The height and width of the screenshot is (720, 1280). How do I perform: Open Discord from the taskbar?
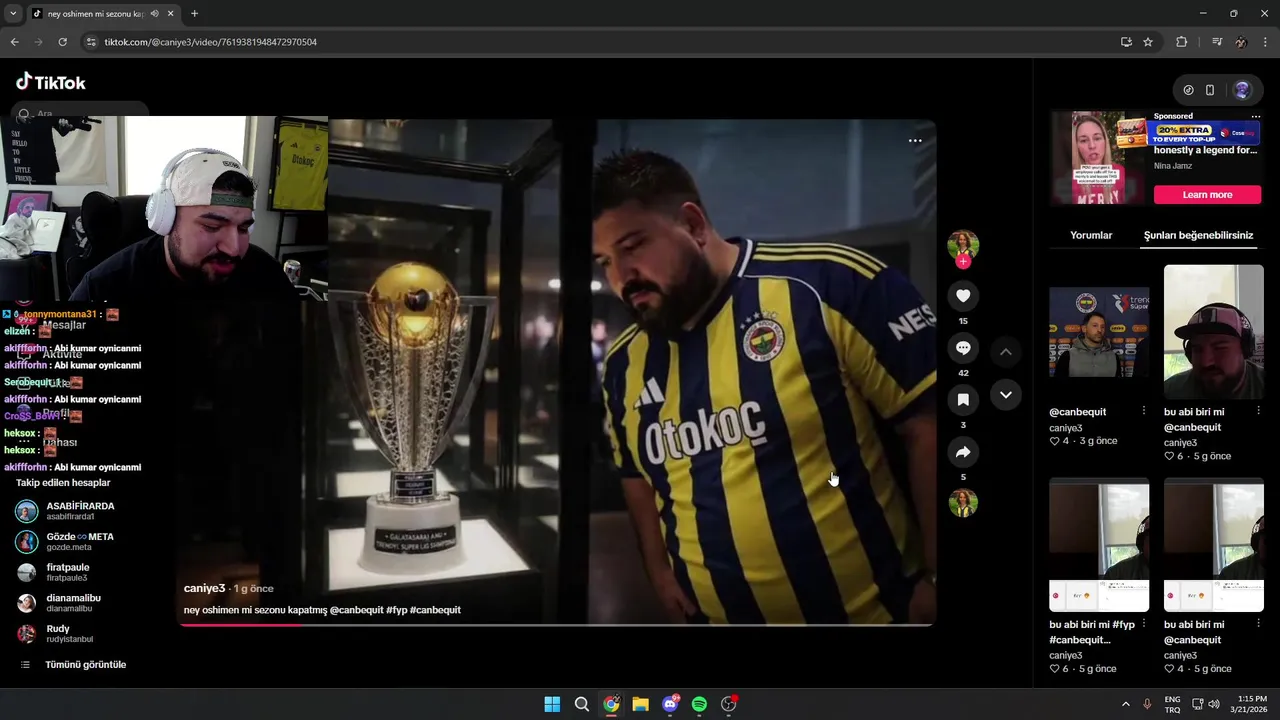(670, 704)
